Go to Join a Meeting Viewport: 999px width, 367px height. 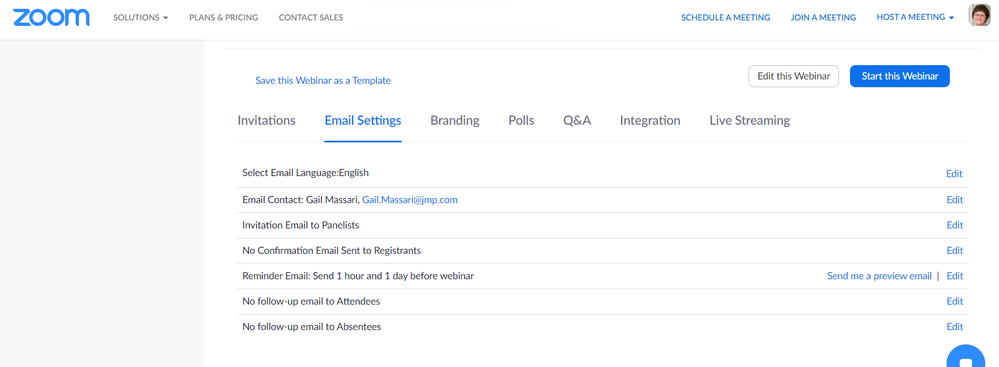823,17
